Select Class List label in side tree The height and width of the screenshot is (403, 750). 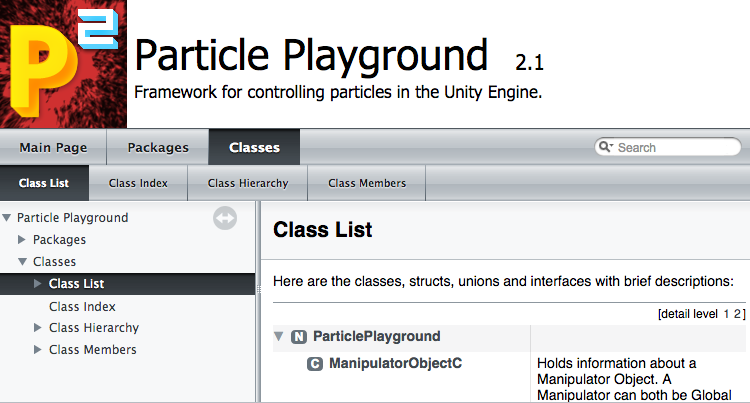tap(77, 283)
